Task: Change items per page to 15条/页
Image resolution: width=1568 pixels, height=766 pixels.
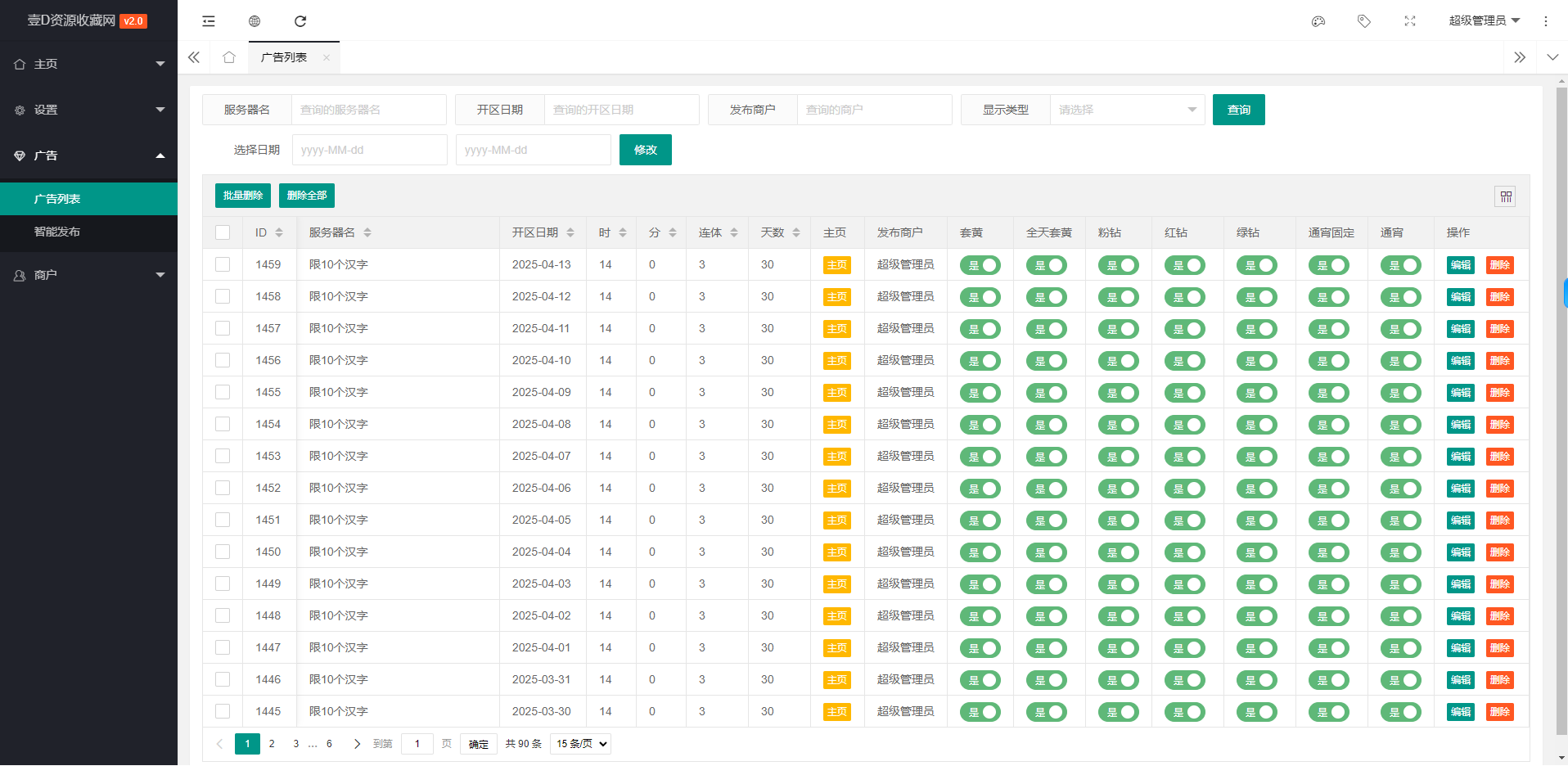Action: click(579, 744)
